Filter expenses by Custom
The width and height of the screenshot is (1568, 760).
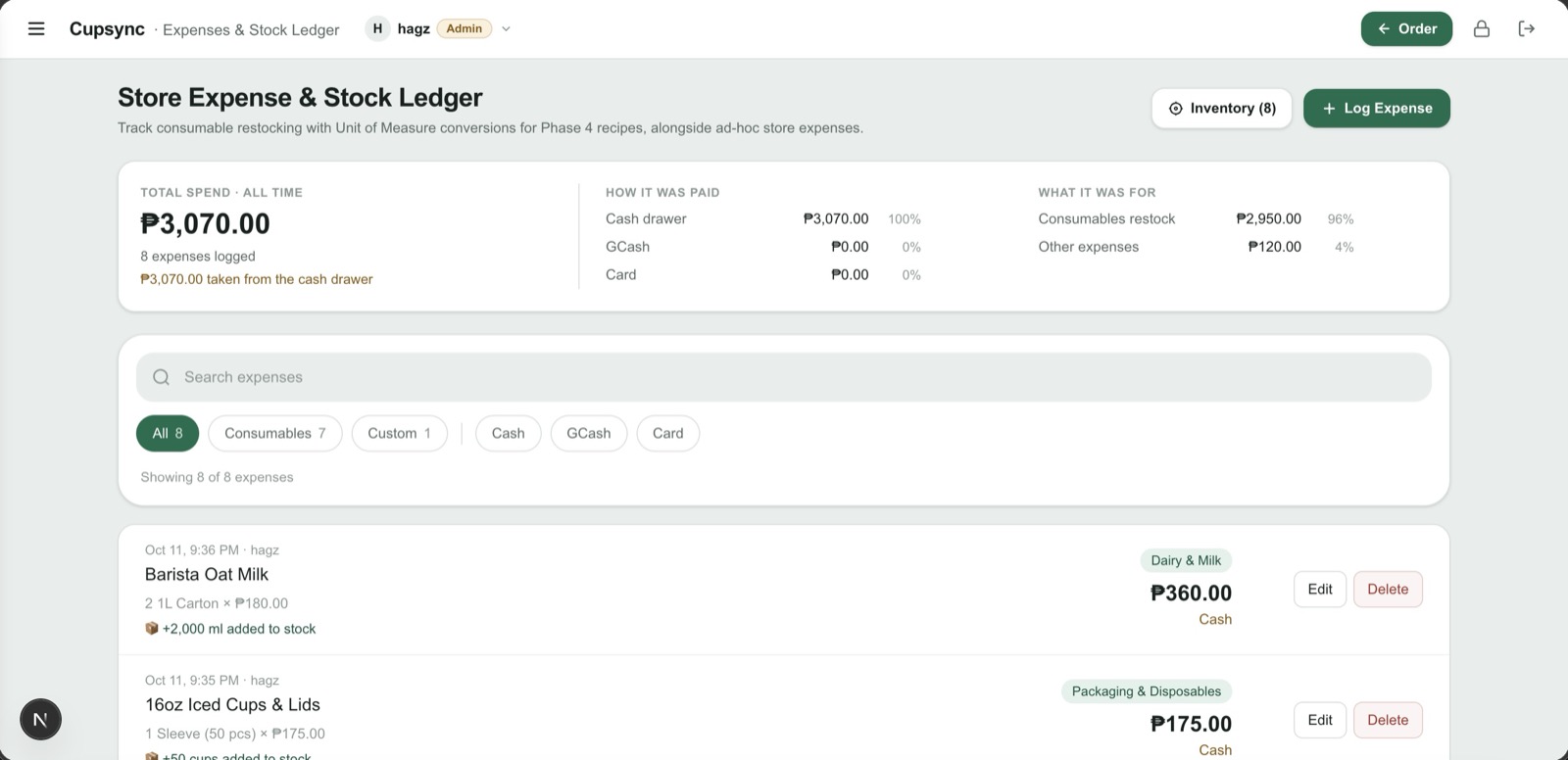(x=400, y=433)
